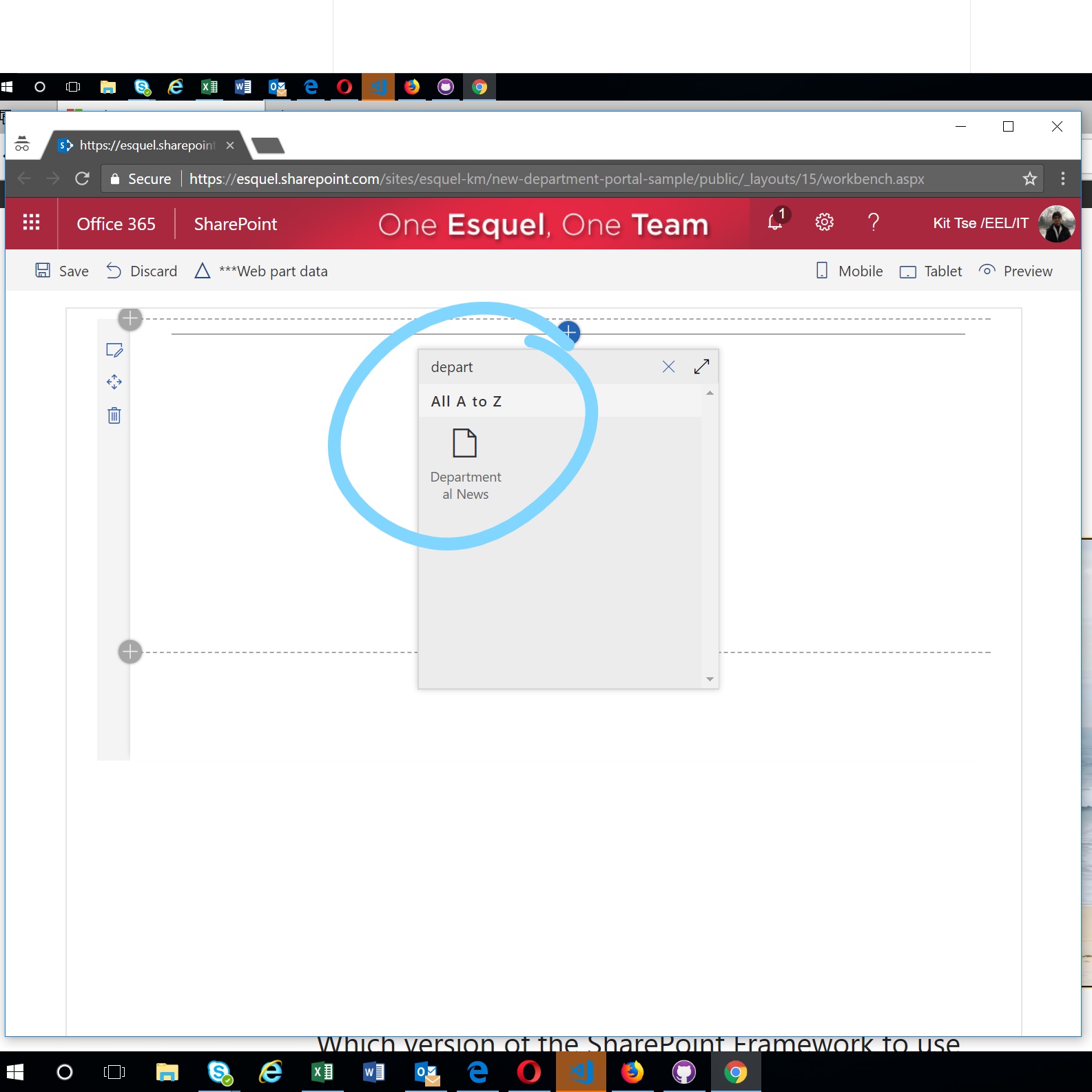Add the Departmental News web part

click(x=466, y=464)
